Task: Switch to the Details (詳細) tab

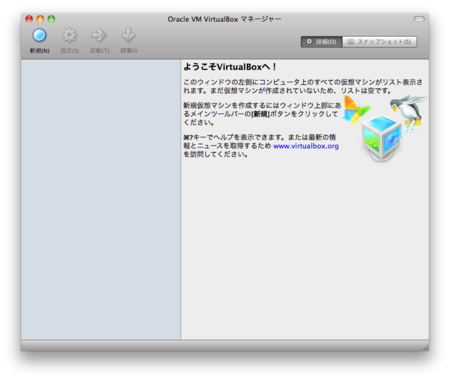Action: click(x=321, y=42)
